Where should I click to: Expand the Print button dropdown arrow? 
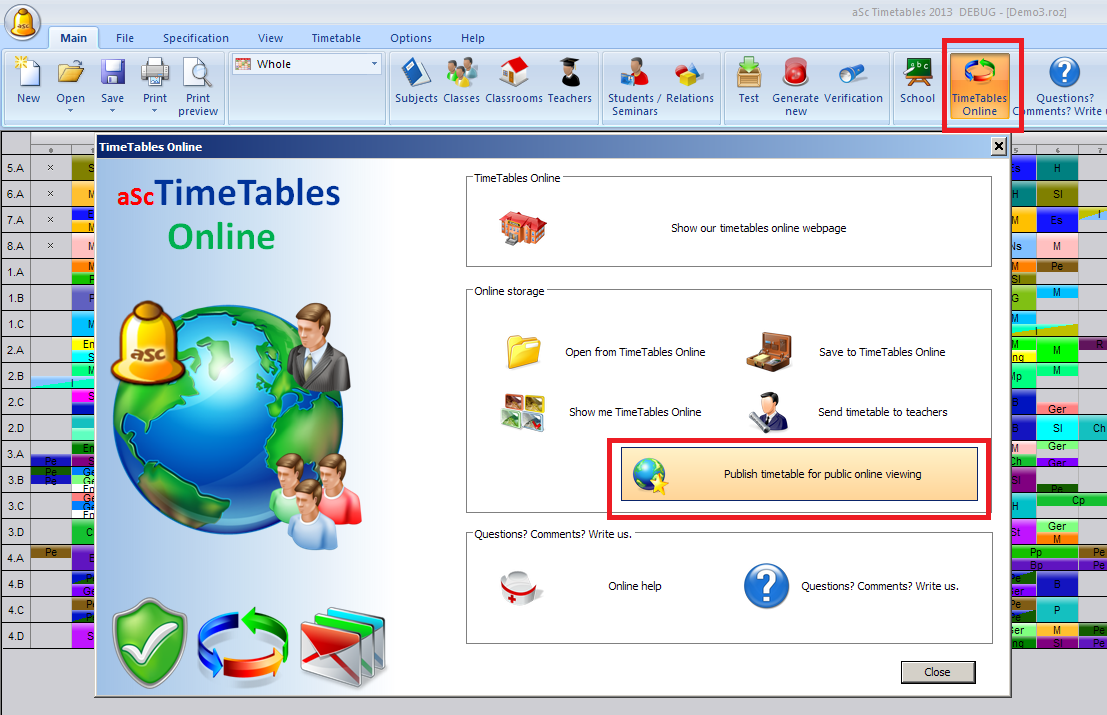[155, 111]
